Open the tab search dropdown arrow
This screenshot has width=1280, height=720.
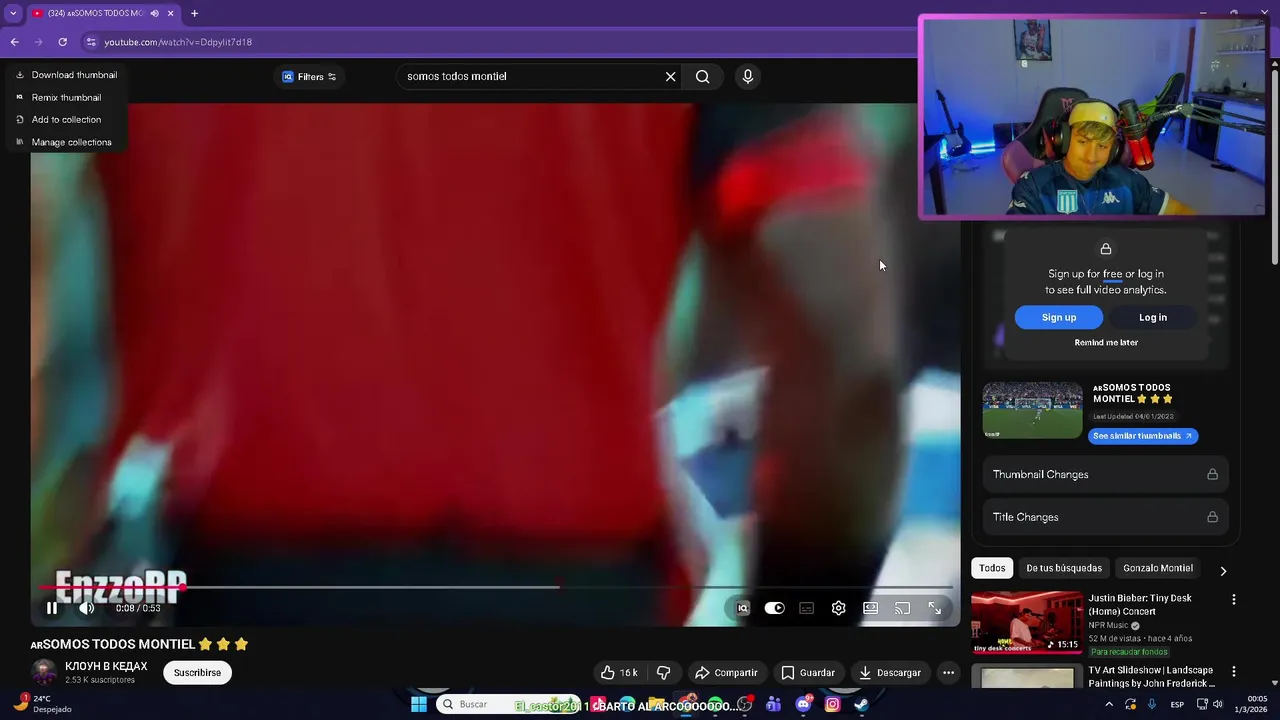coord(13,13)
